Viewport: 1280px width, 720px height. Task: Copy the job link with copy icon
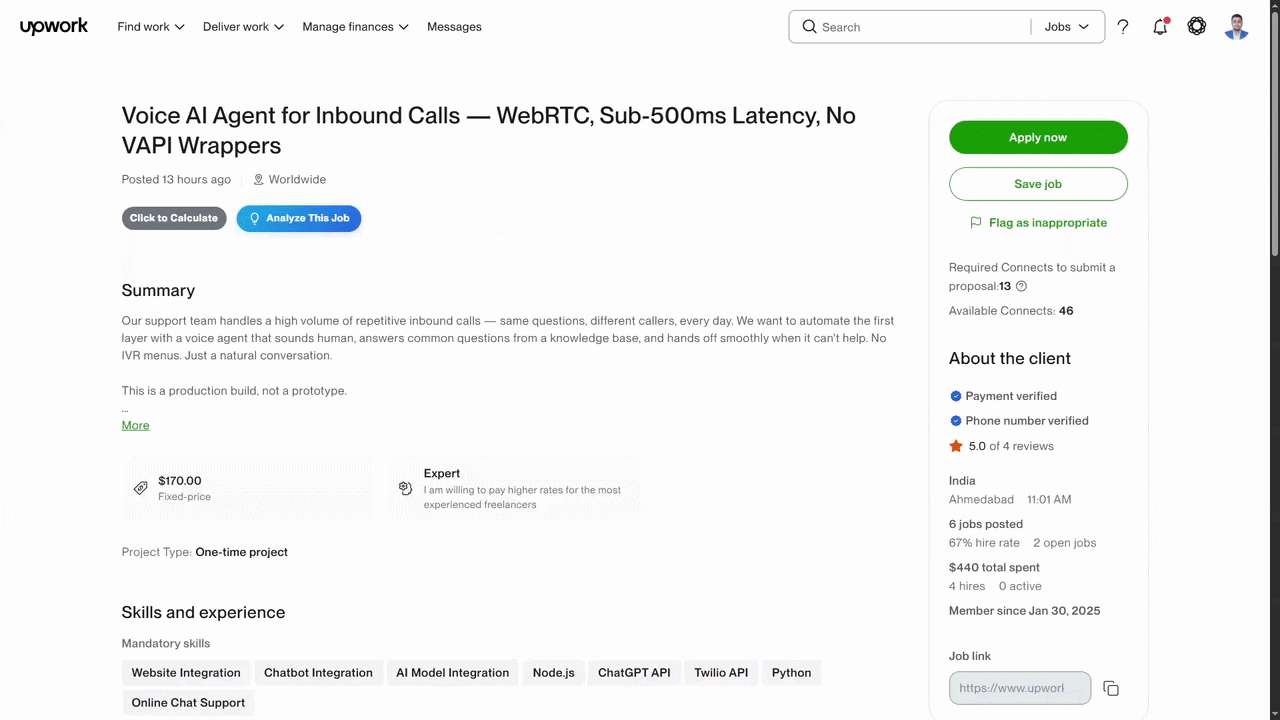1111,688
